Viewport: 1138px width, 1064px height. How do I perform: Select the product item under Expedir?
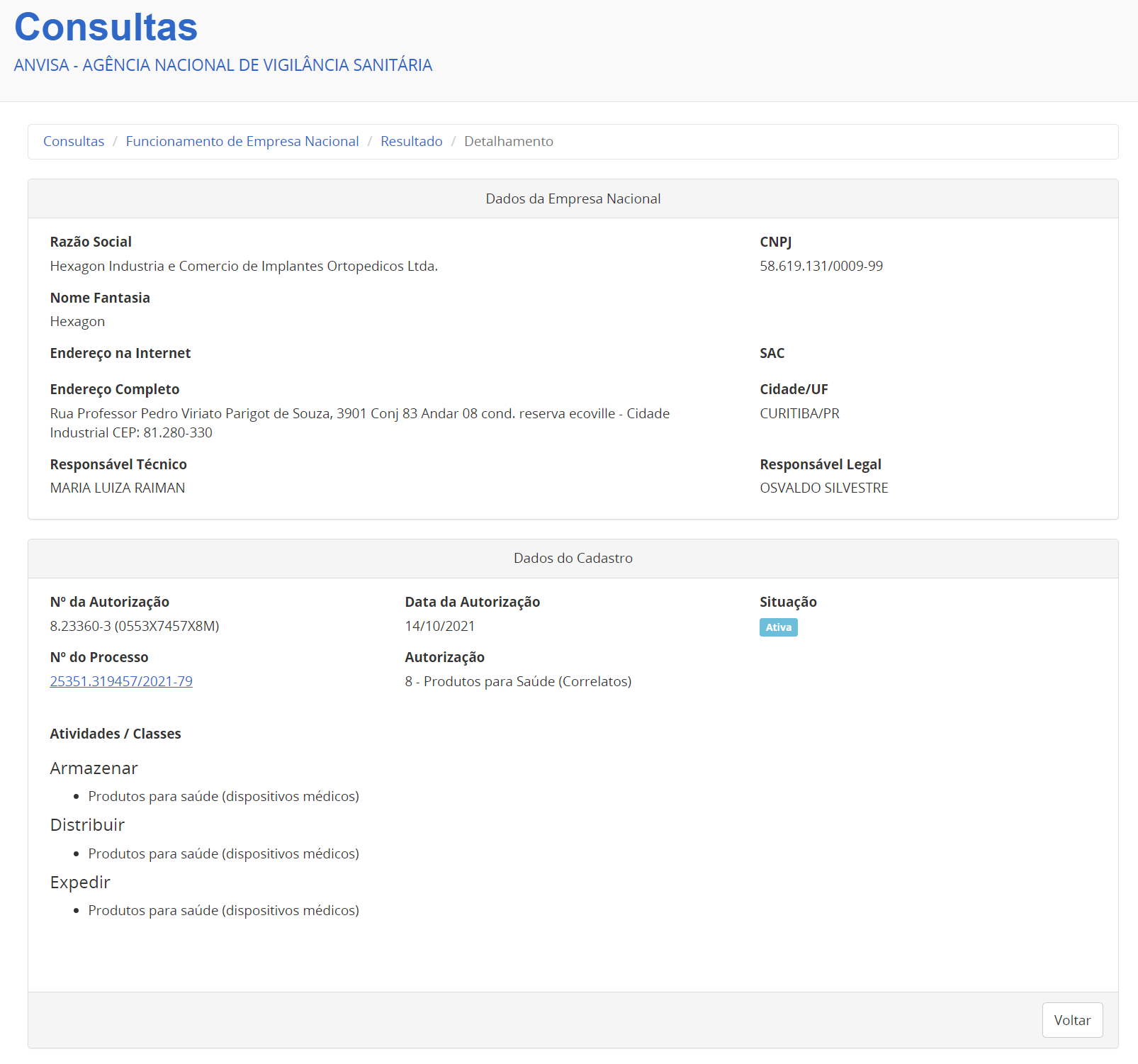[x=223, y=910]
